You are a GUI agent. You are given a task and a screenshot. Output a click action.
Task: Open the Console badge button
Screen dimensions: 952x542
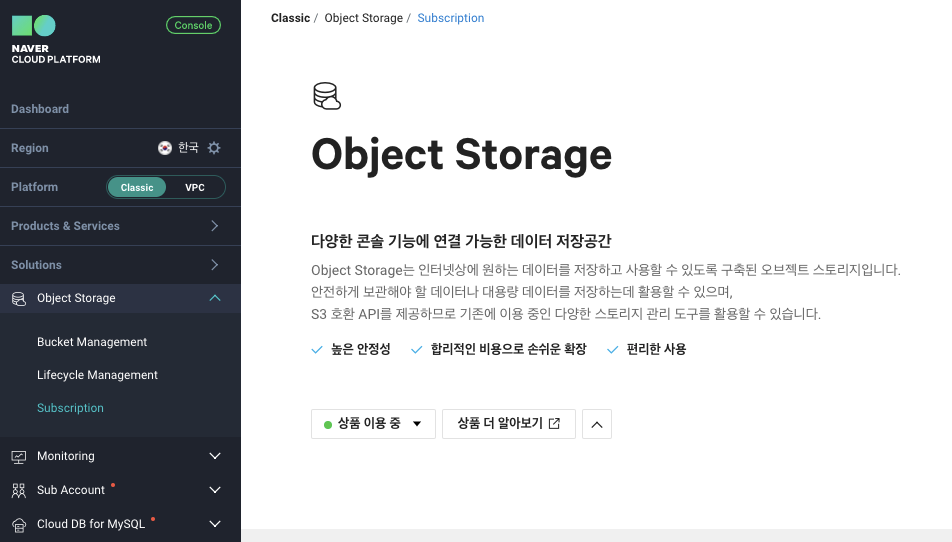[193, 25]
